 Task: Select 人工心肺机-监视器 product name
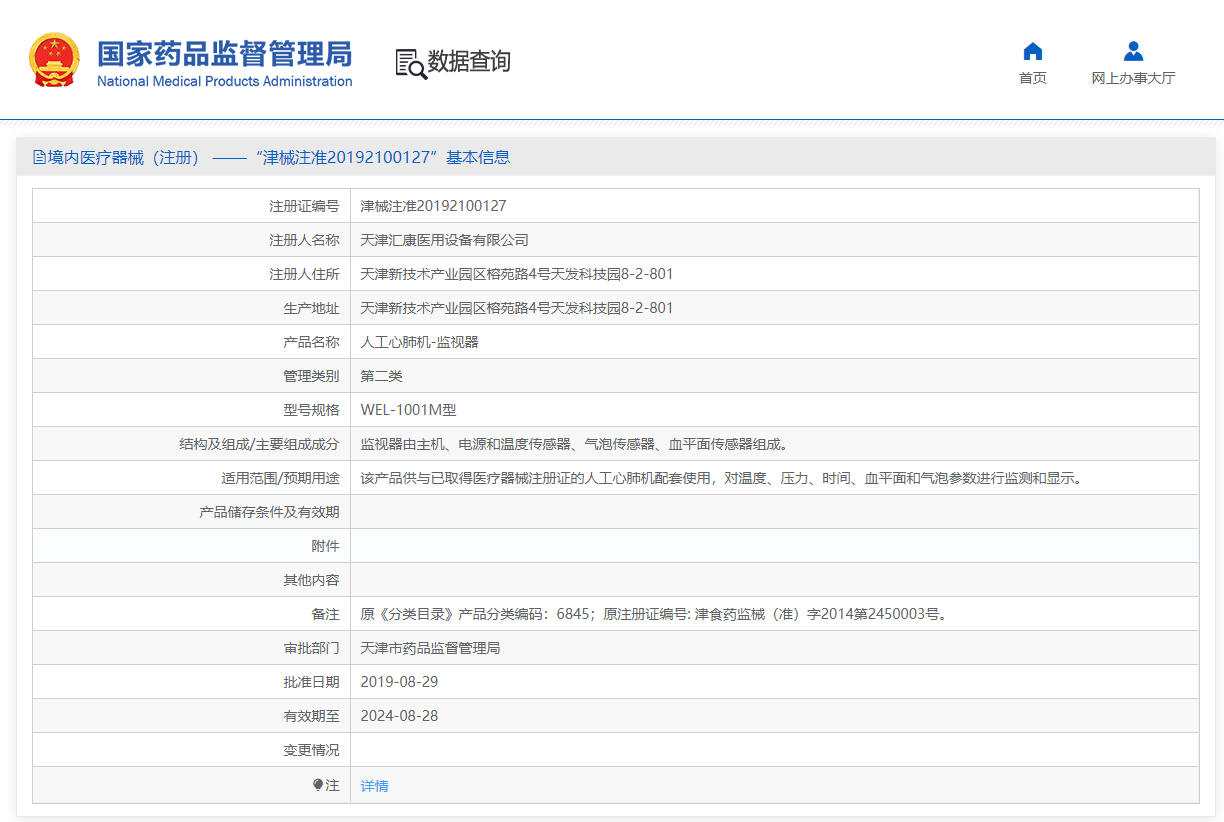(x=420, y=342)
